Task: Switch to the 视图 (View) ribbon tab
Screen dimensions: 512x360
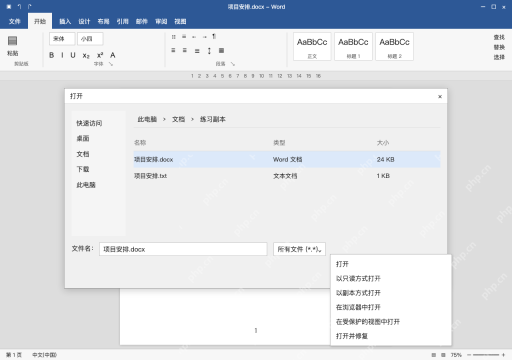Action: pyautogui.click(x=180, y=21)
